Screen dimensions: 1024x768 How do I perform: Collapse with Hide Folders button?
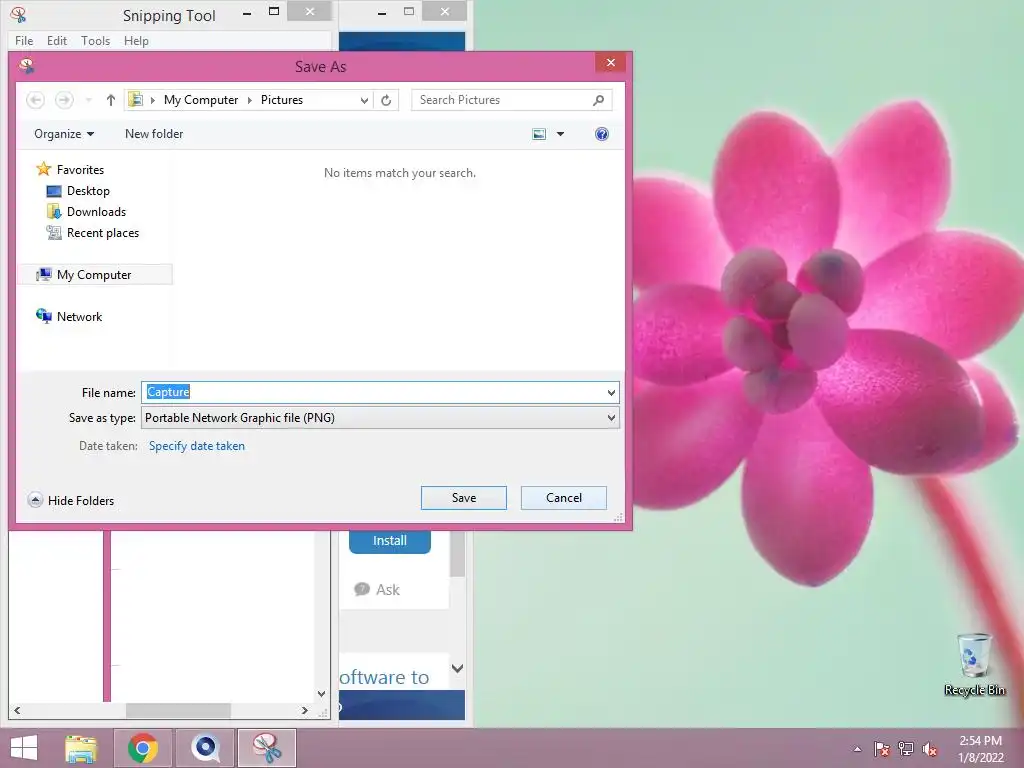(x=71, y=501)
